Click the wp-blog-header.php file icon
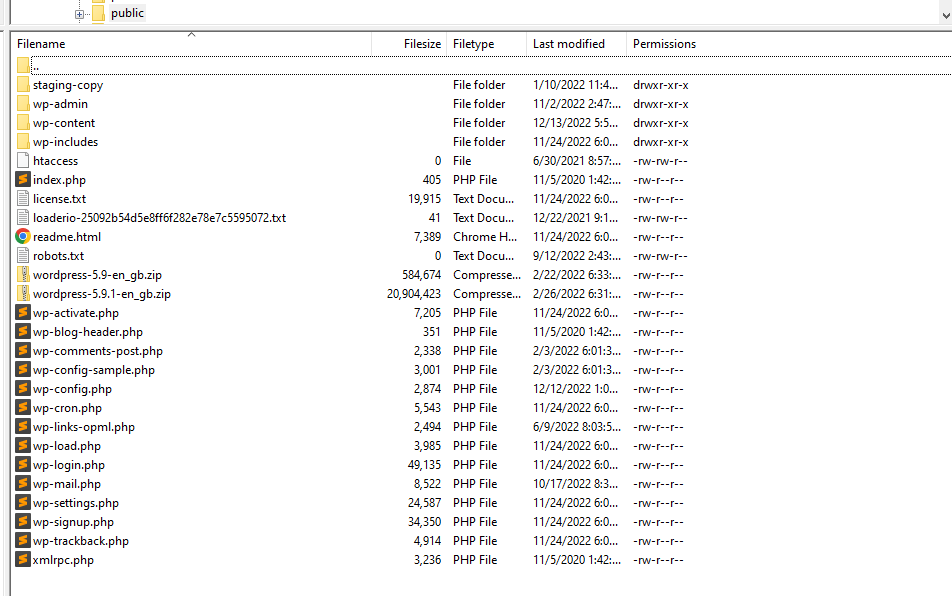 point(23,331)
